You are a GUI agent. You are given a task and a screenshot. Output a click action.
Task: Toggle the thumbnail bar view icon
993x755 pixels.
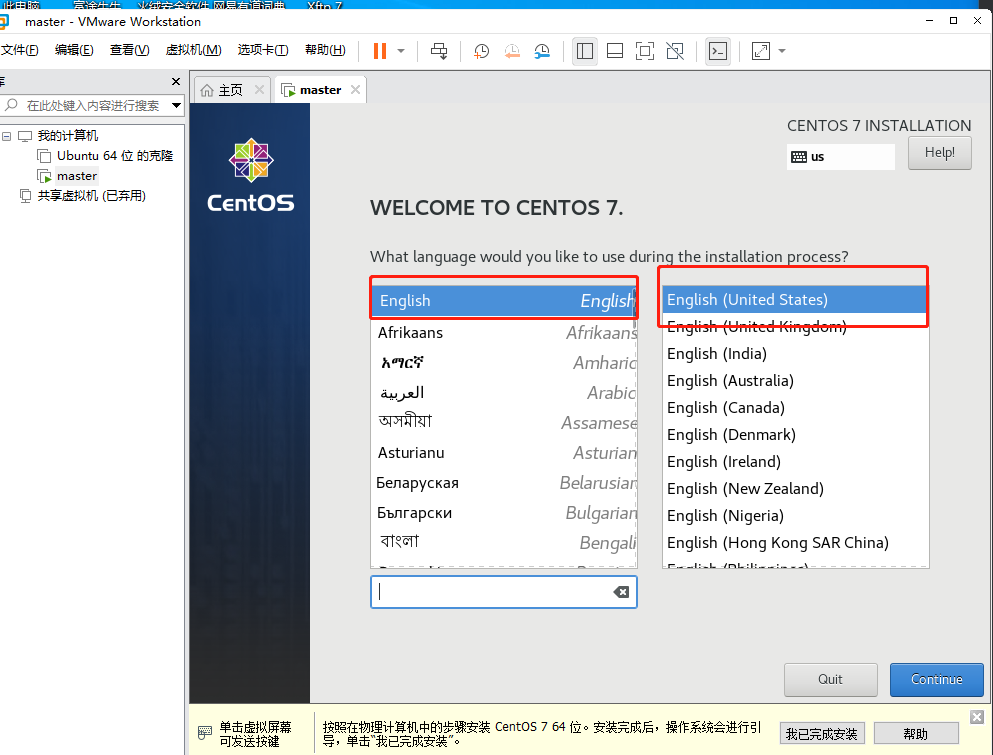pyautogui.click(x=614, y=51)
